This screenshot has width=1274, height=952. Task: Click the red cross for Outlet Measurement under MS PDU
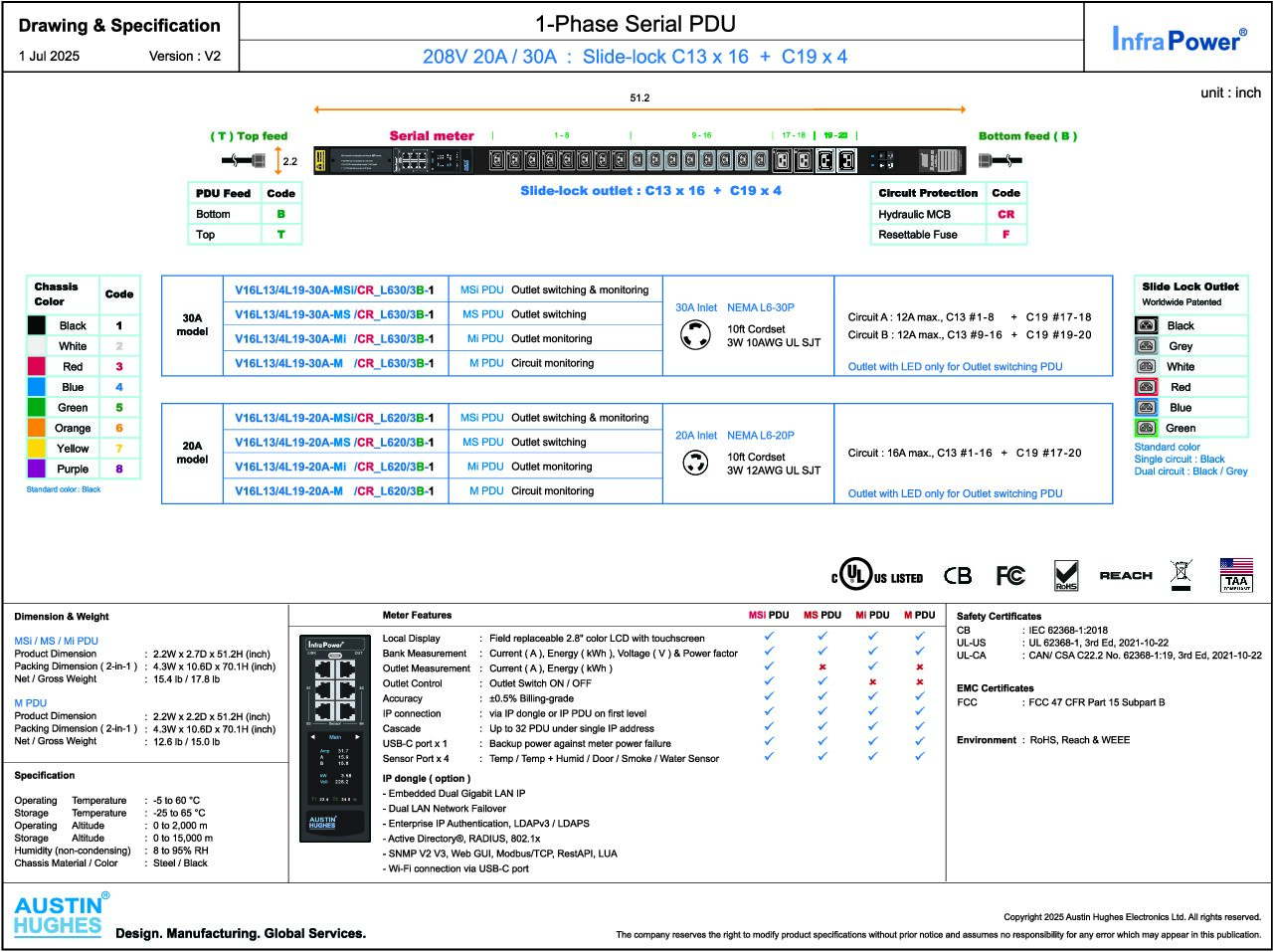(x=822, y=667)
